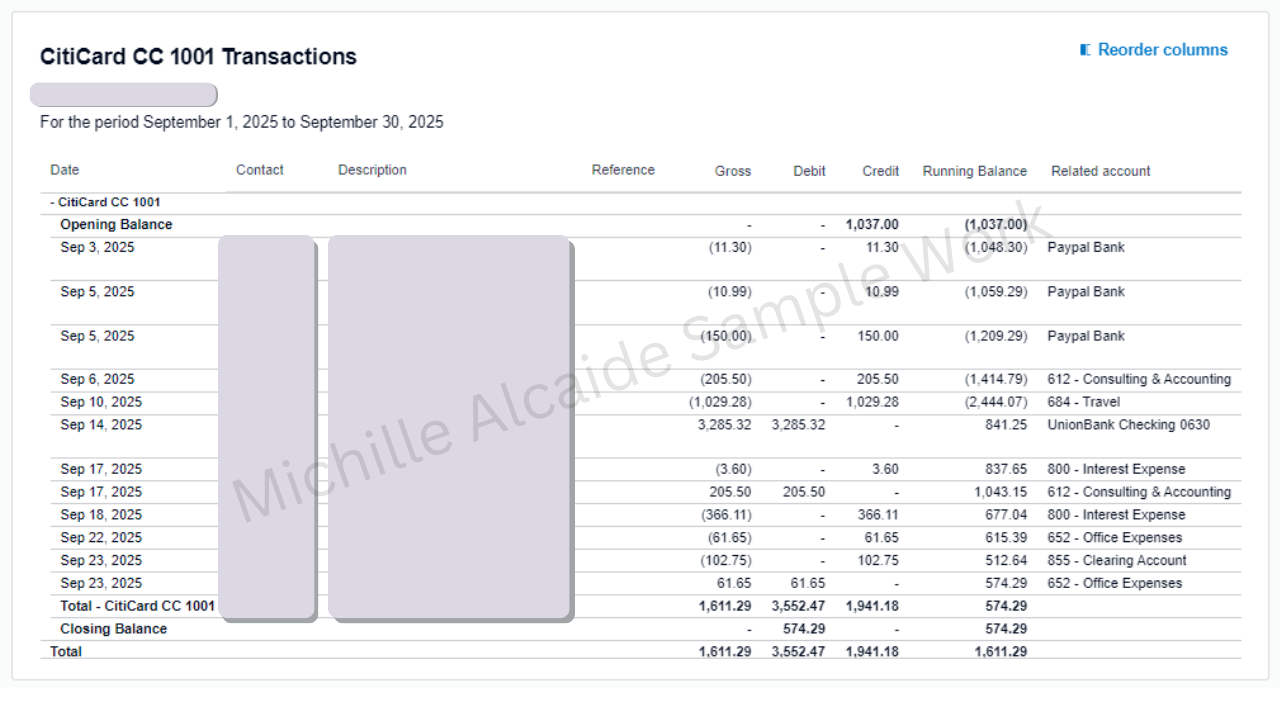
Task: Open the 855 - Clearing Account entry
Action: (1116, 560)
